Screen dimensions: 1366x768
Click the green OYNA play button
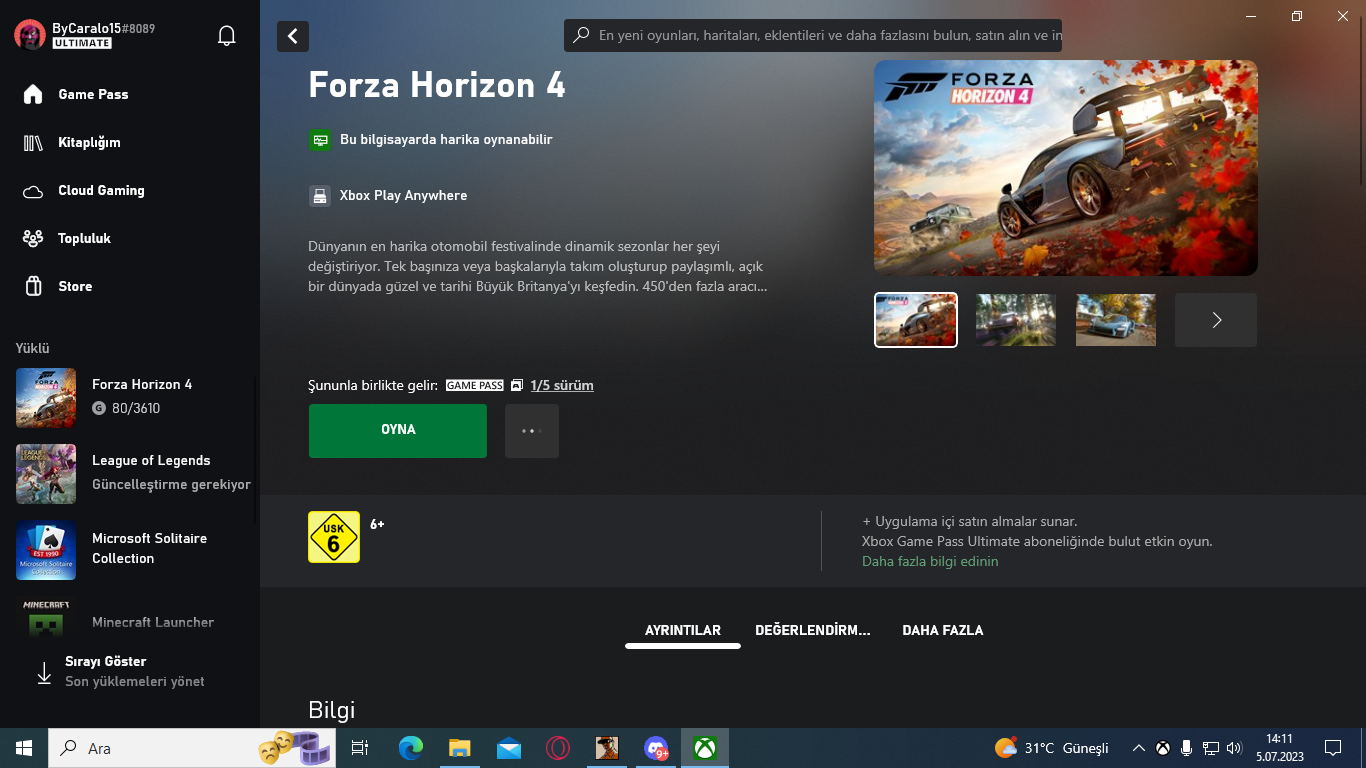(x=398, y=431)
